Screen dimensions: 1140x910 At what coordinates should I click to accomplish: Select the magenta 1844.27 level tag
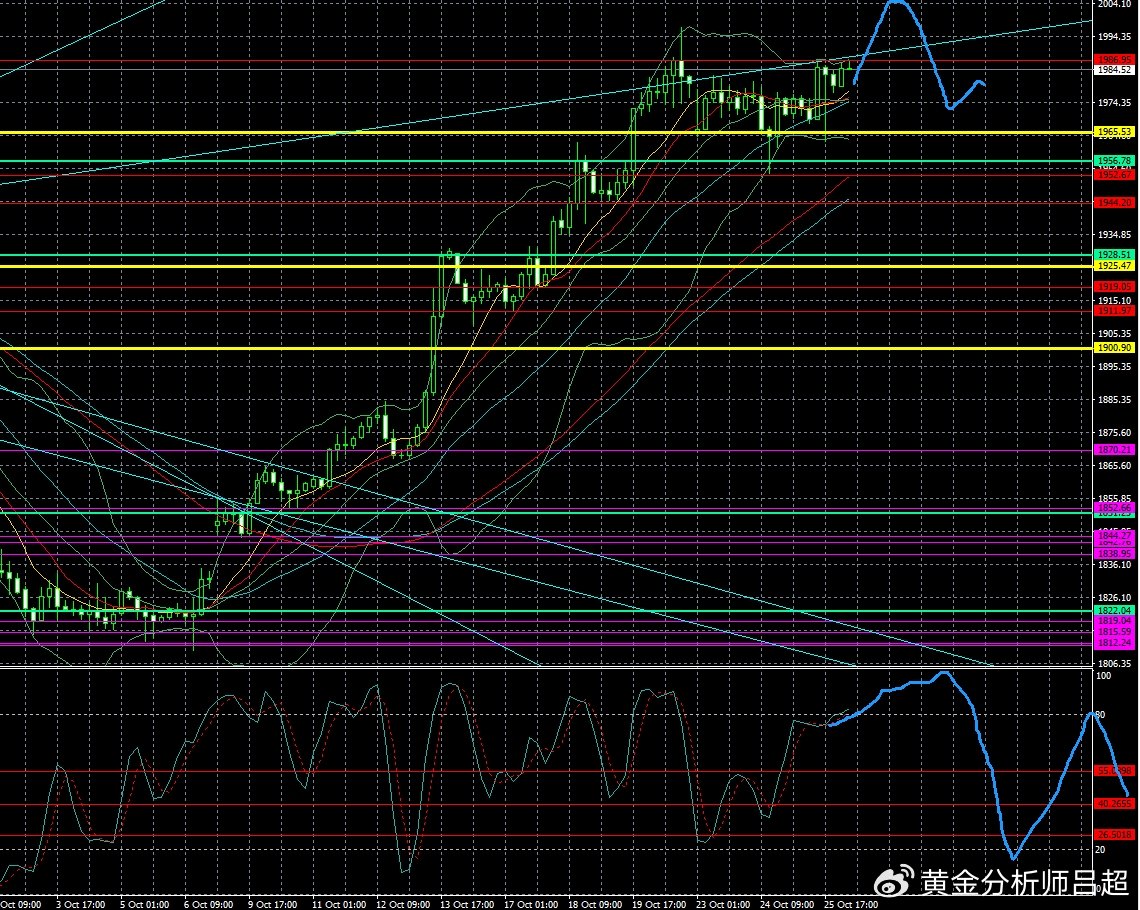click(x=1114, y=535)
